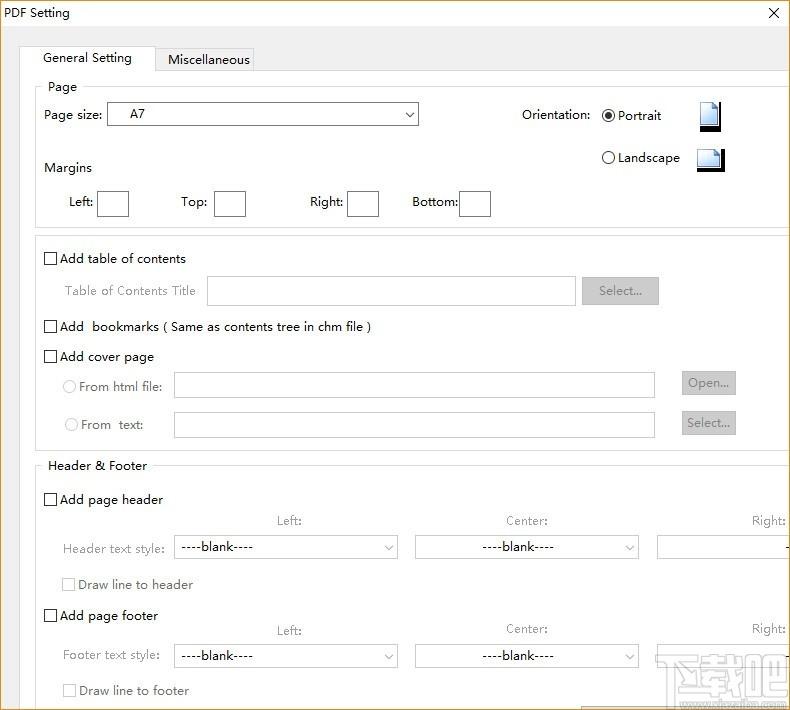Click the Bottom margin input field
This screenshot has height=710, width=790.
[x=475, y=203]
